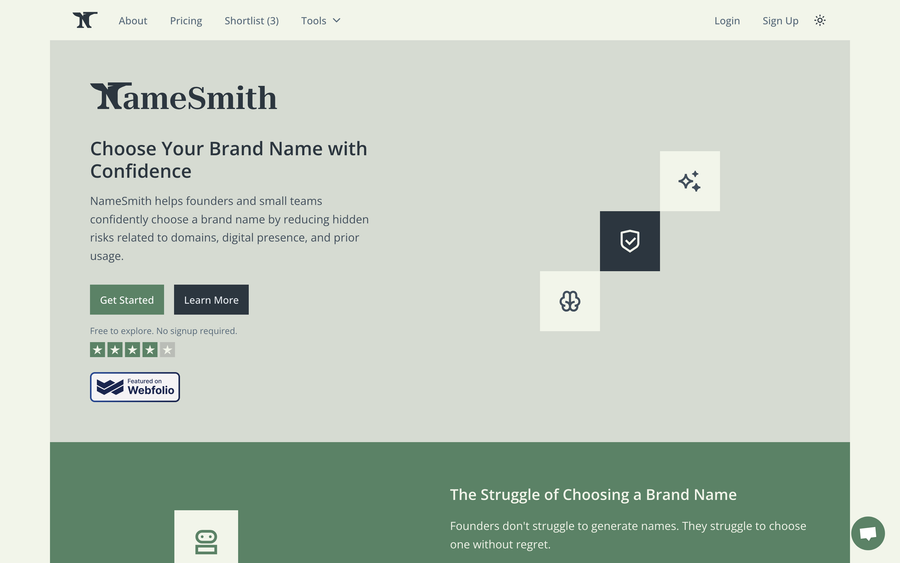The height and width of the screenshot is (563, 900).
Task: Click the second rating star
Action: (x=115, y=350)
